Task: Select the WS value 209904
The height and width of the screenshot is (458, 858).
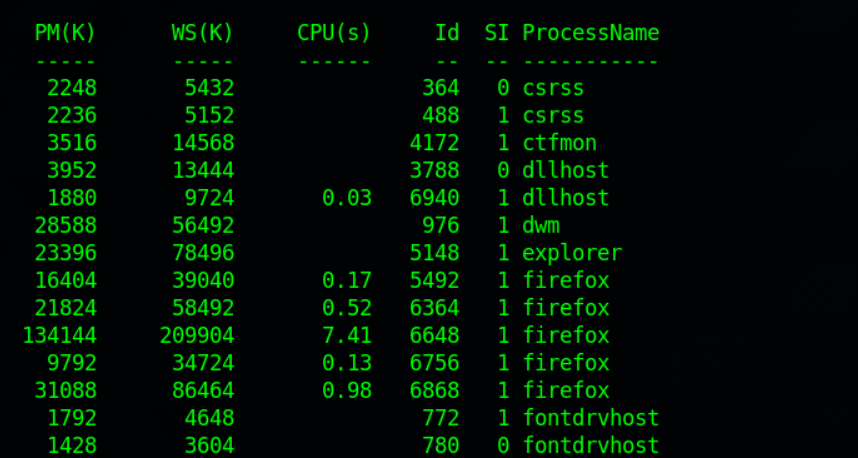Action: point(197,335)
